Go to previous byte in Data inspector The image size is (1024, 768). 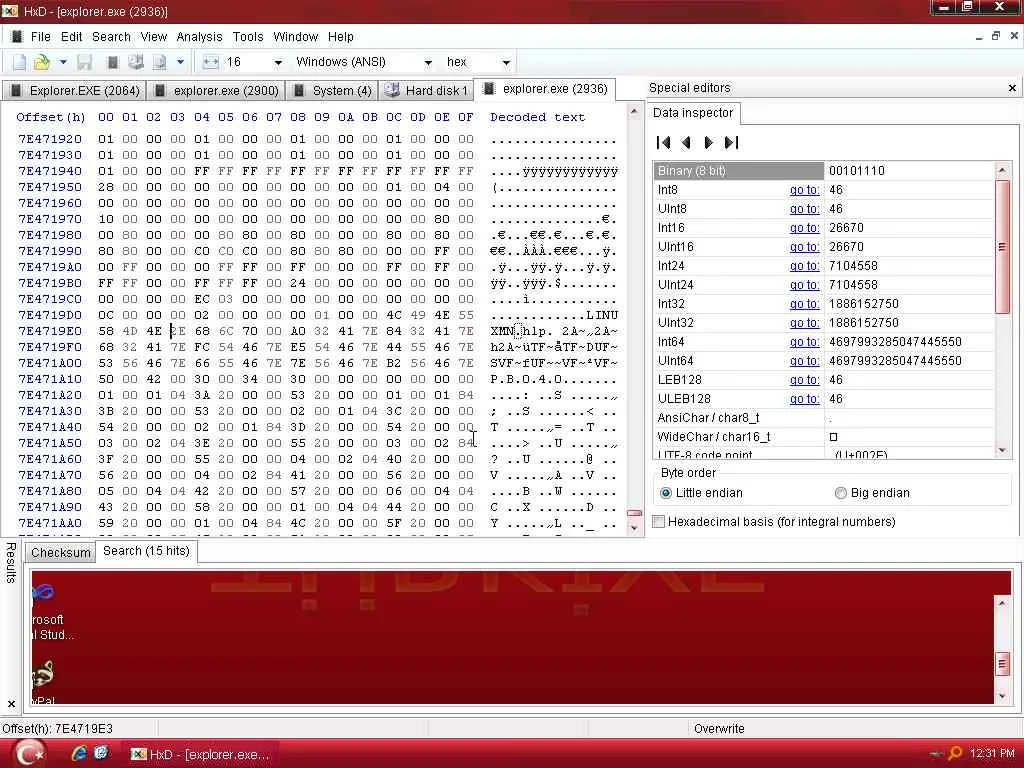point(686,142)
